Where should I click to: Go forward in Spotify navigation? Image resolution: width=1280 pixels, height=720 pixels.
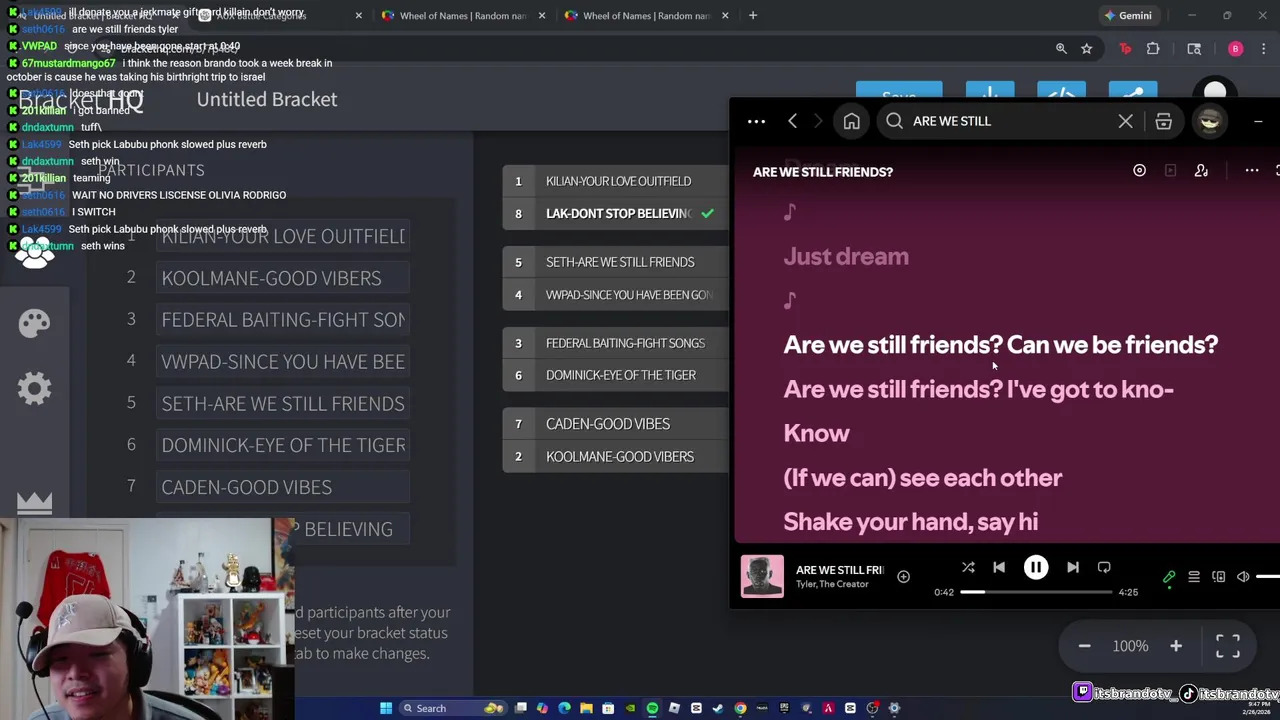pyautogui.click(x=818, y=121)
